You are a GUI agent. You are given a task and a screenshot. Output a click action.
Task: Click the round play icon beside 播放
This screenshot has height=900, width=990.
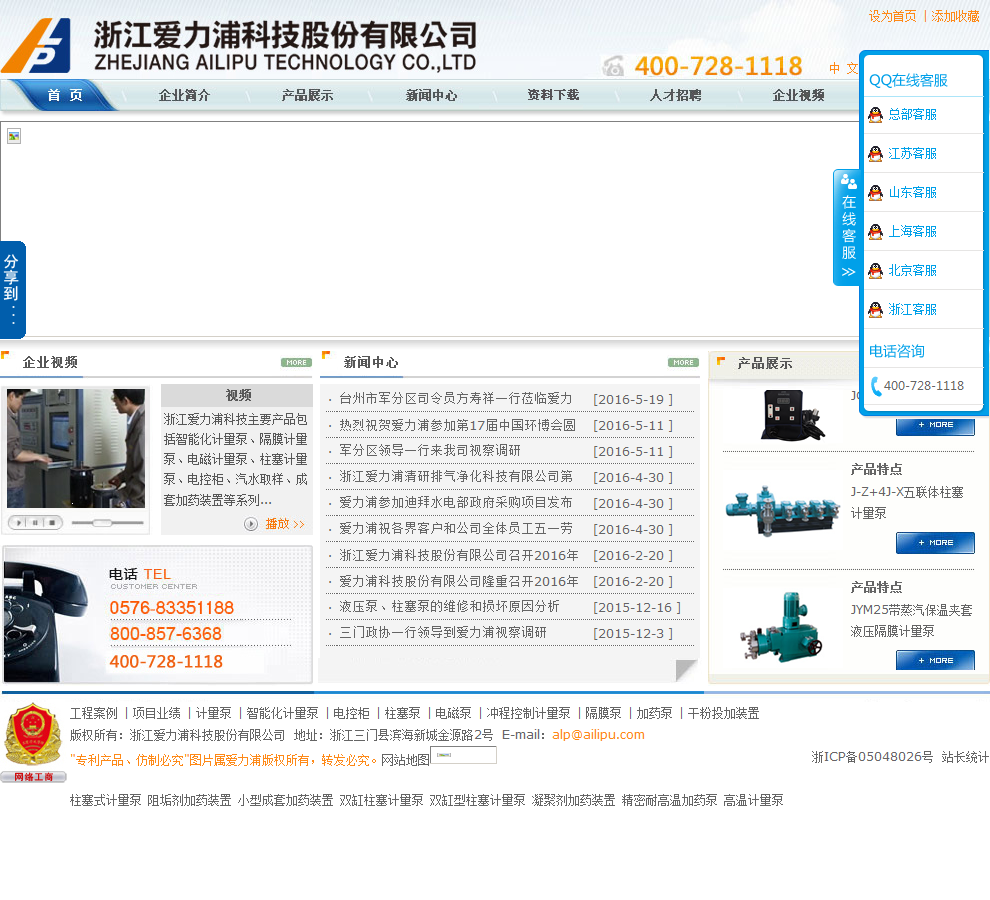pyautogui.click(x=251, y=524)
